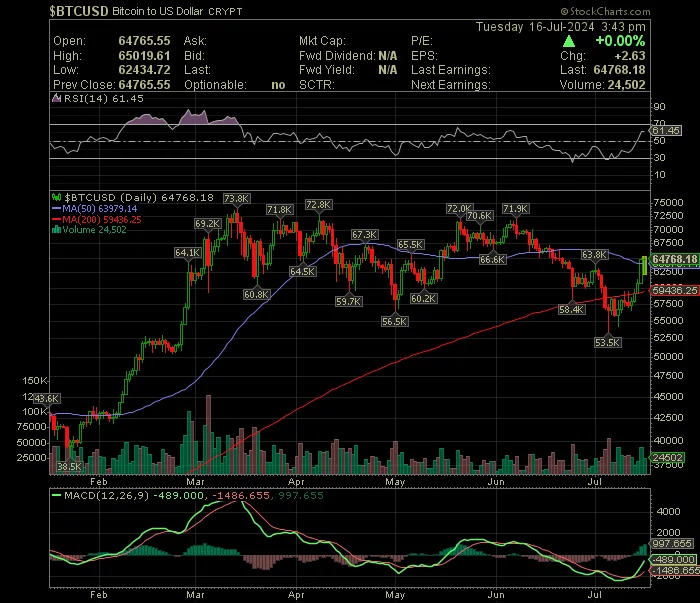
Task: Click the MACD(12,26,9) legend label
Action: coord(106,495)
